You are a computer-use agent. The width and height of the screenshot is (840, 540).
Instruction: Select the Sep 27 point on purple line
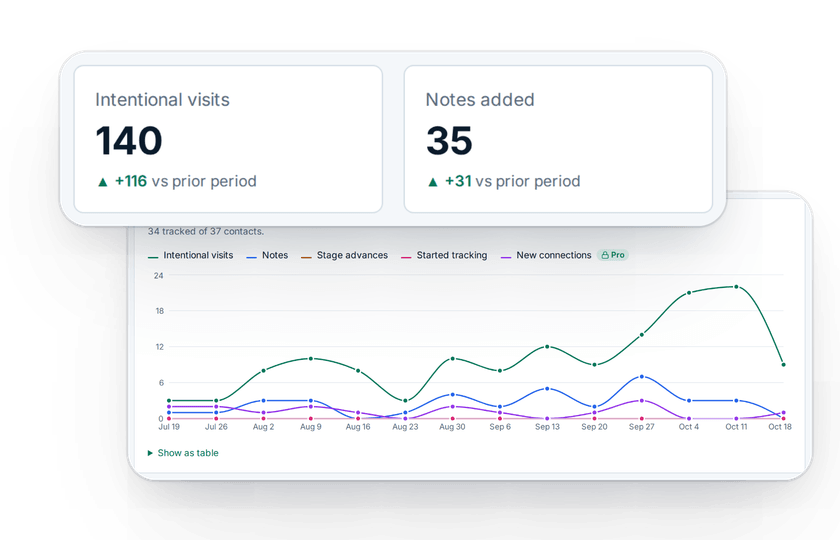click(642, 401)
